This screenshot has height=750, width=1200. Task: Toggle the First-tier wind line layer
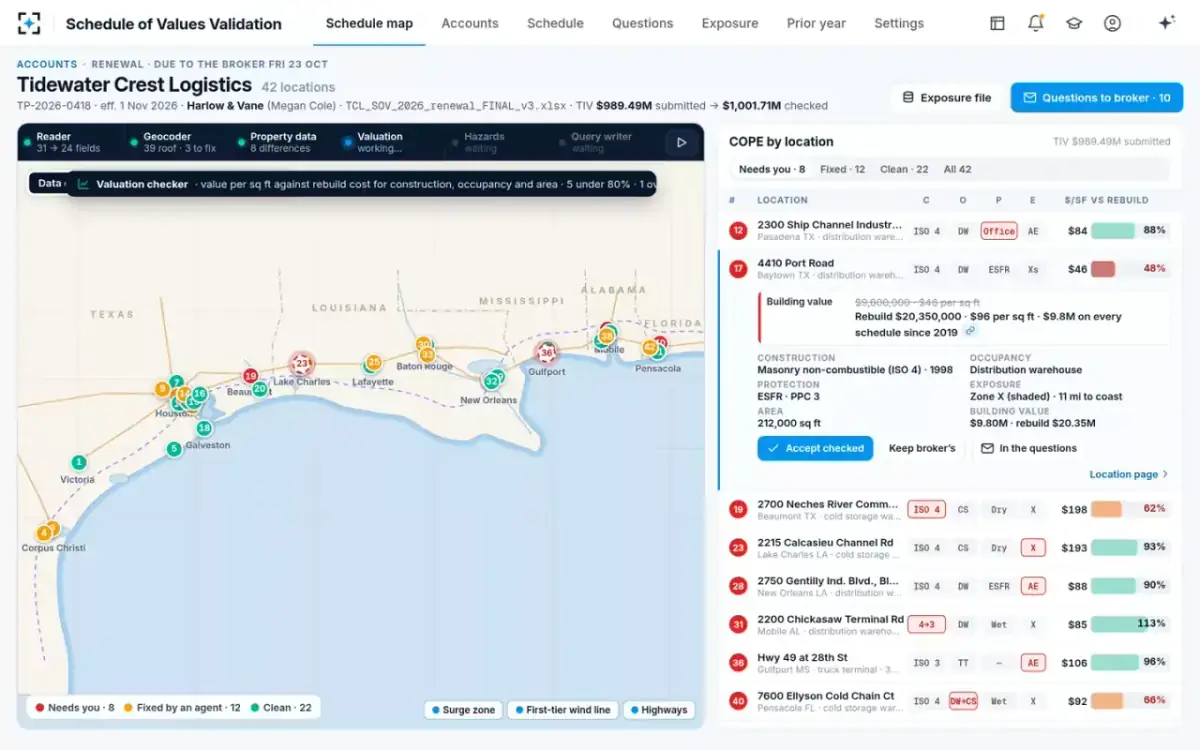click(561, 710)
